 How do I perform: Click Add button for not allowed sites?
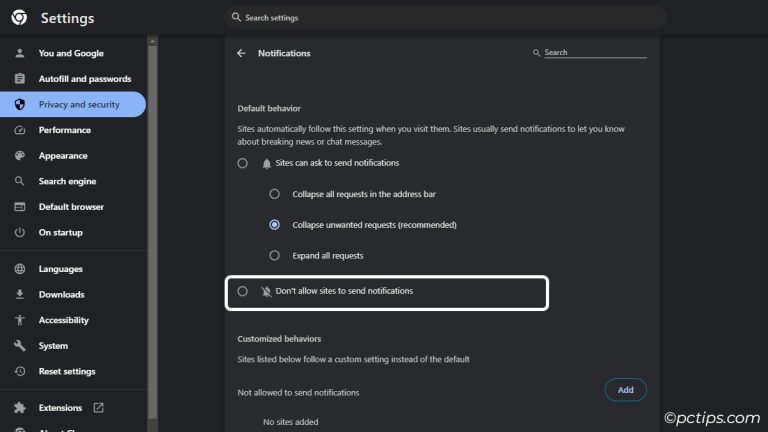click(x=625, y=390)
